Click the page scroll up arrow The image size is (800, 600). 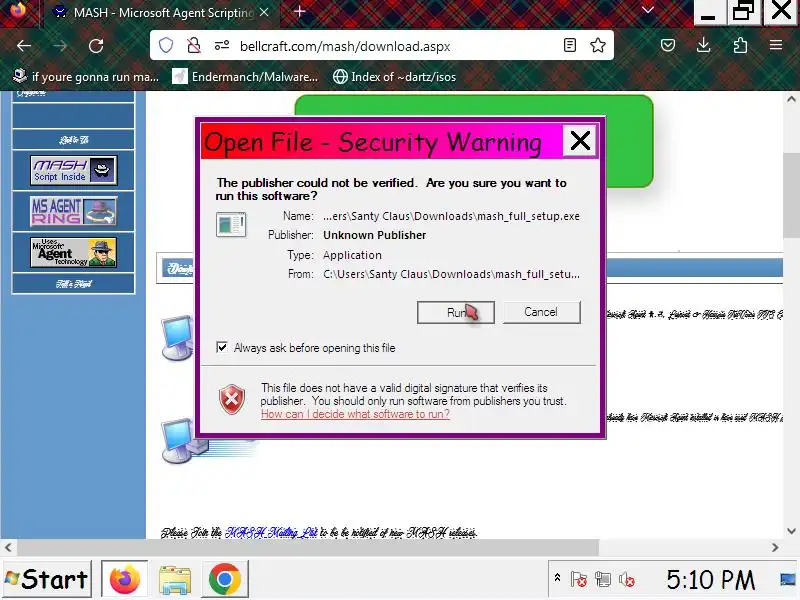(x=791, y=99)
